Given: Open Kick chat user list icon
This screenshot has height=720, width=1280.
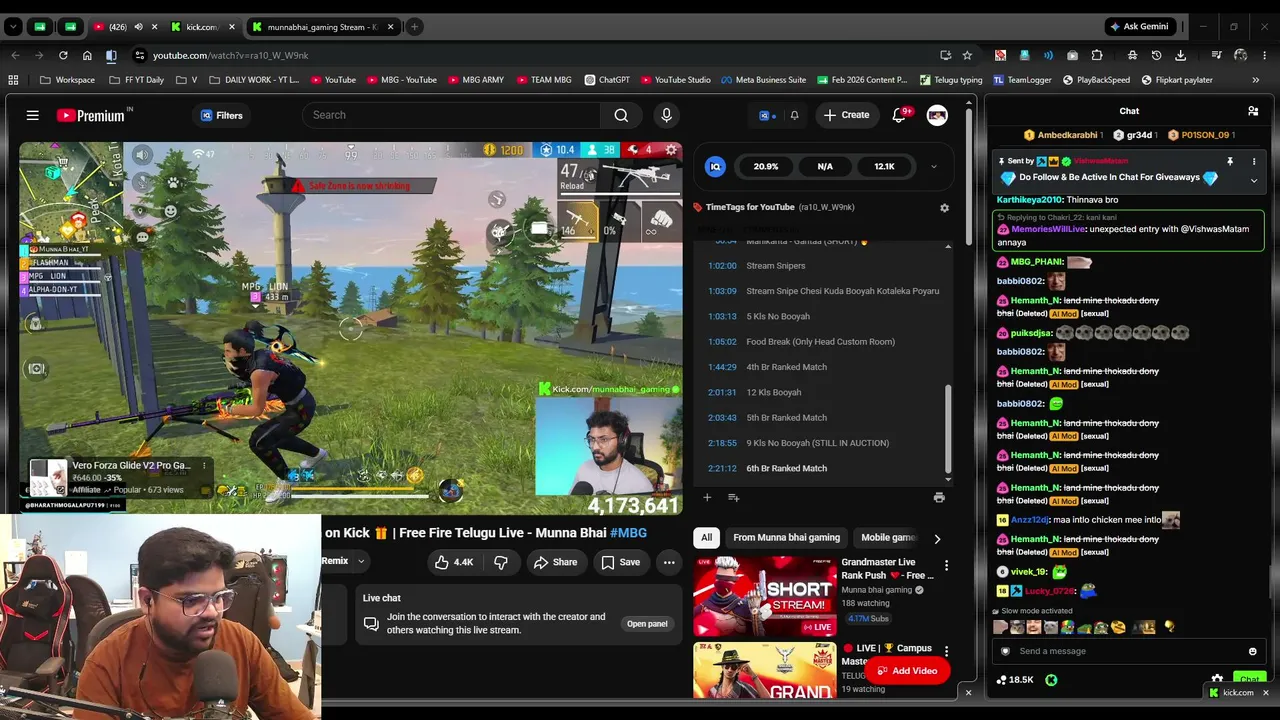Looking at the screenshot, I should [1253, 111].
